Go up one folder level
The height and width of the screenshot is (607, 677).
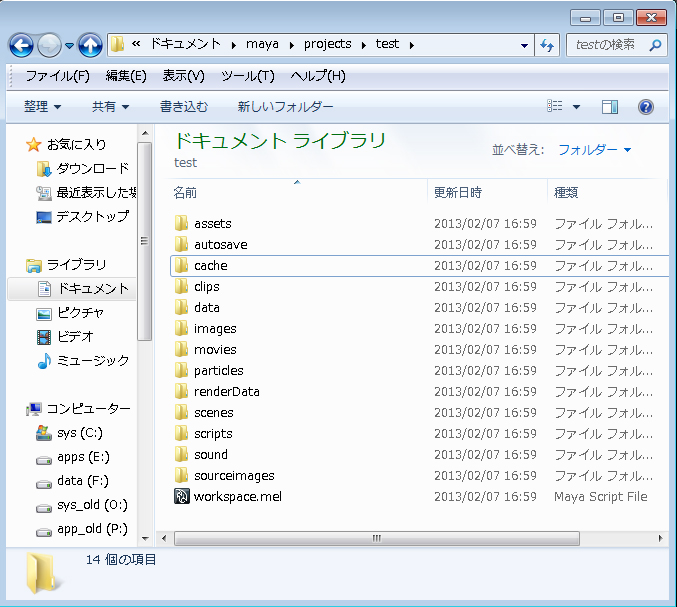90,45
